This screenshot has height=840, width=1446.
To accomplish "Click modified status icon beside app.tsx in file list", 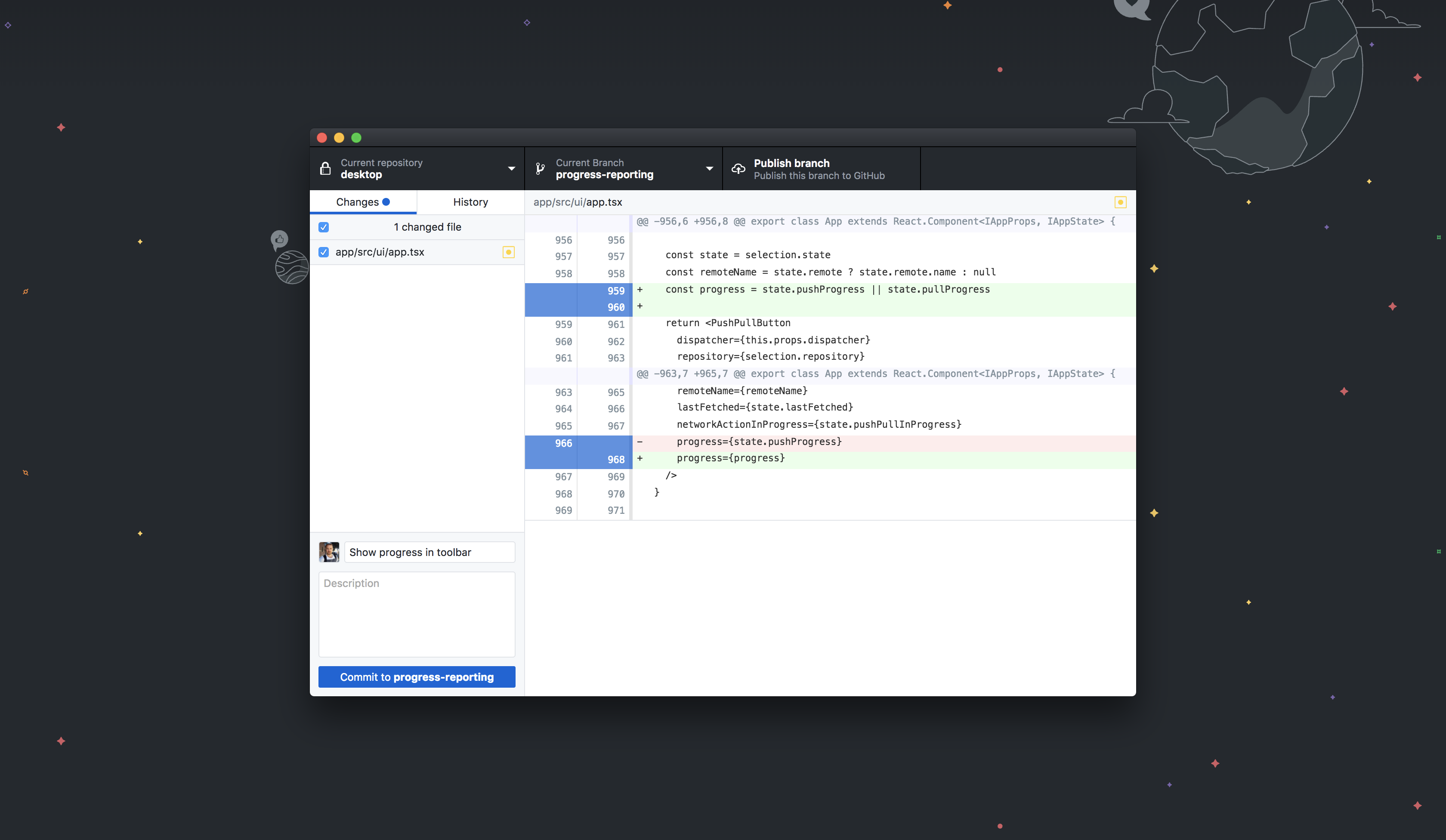I will [x=508, y=252].
